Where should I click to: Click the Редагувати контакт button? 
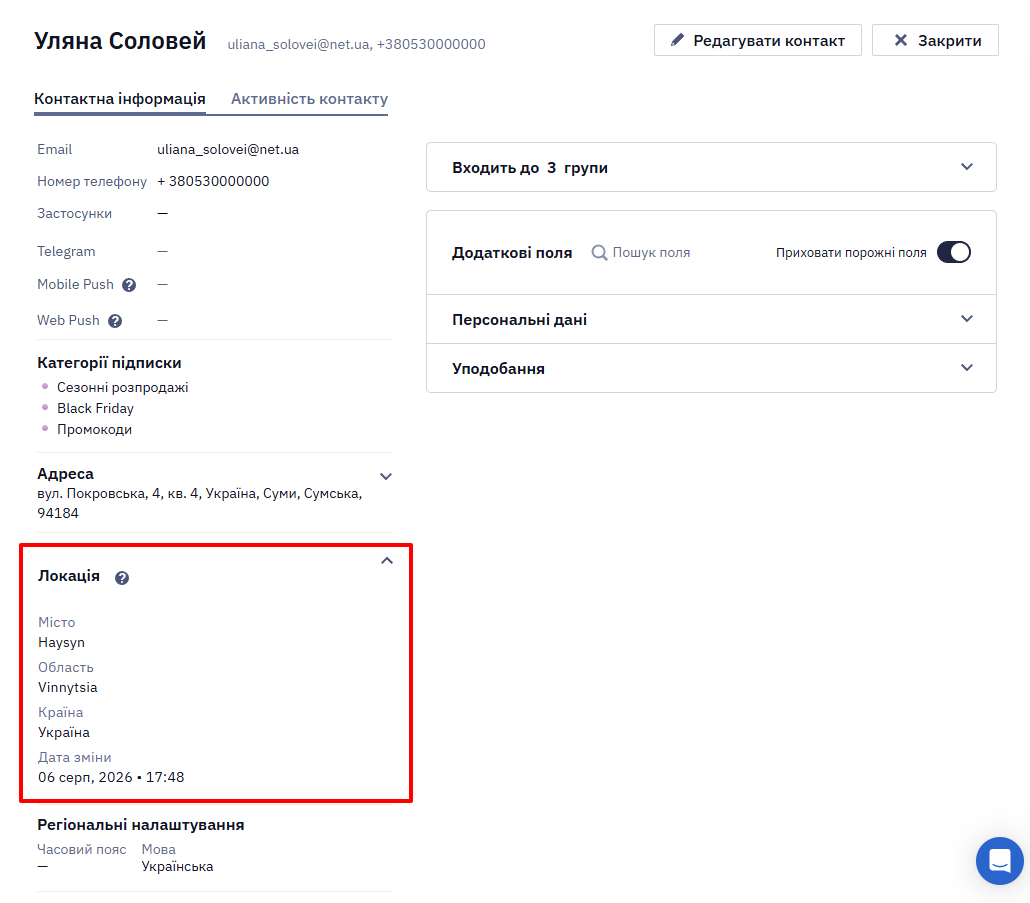(x=757, y=40)
